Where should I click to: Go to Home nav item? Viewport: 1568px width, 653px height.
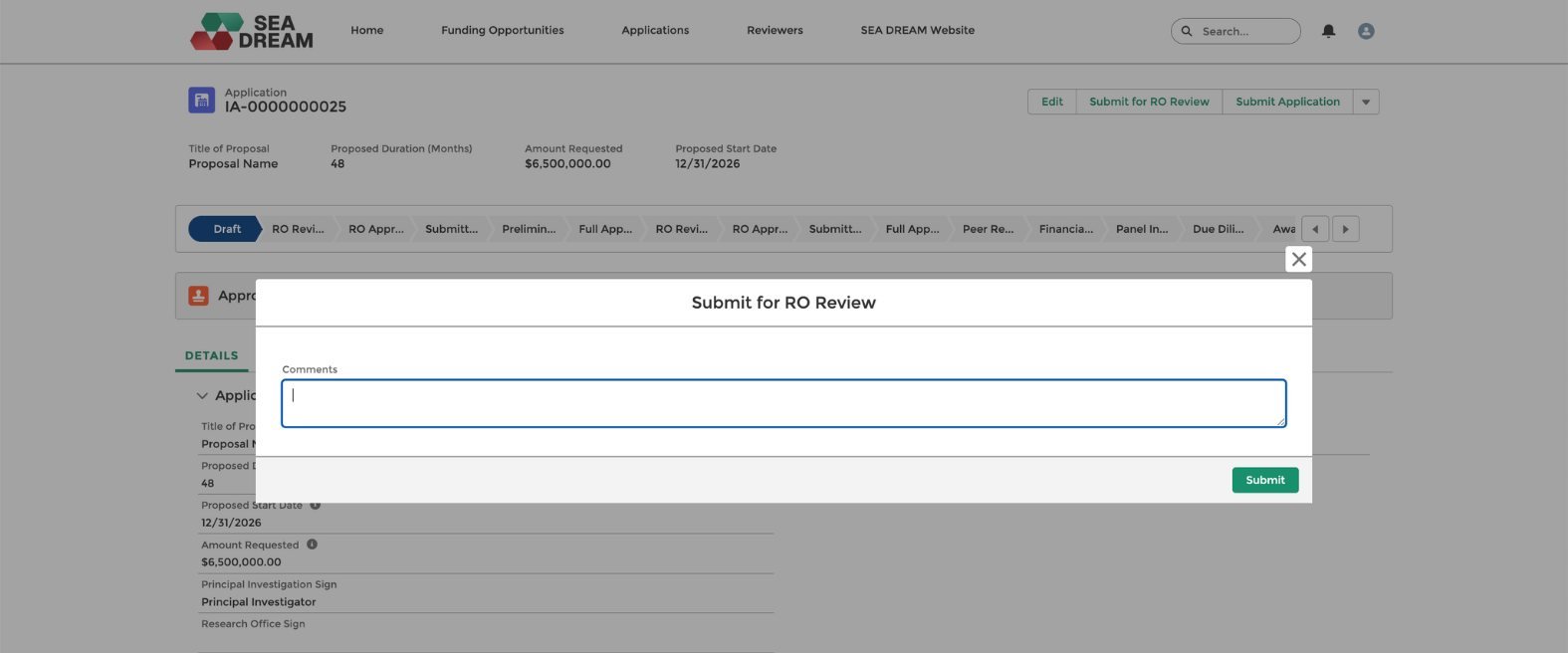366,30
